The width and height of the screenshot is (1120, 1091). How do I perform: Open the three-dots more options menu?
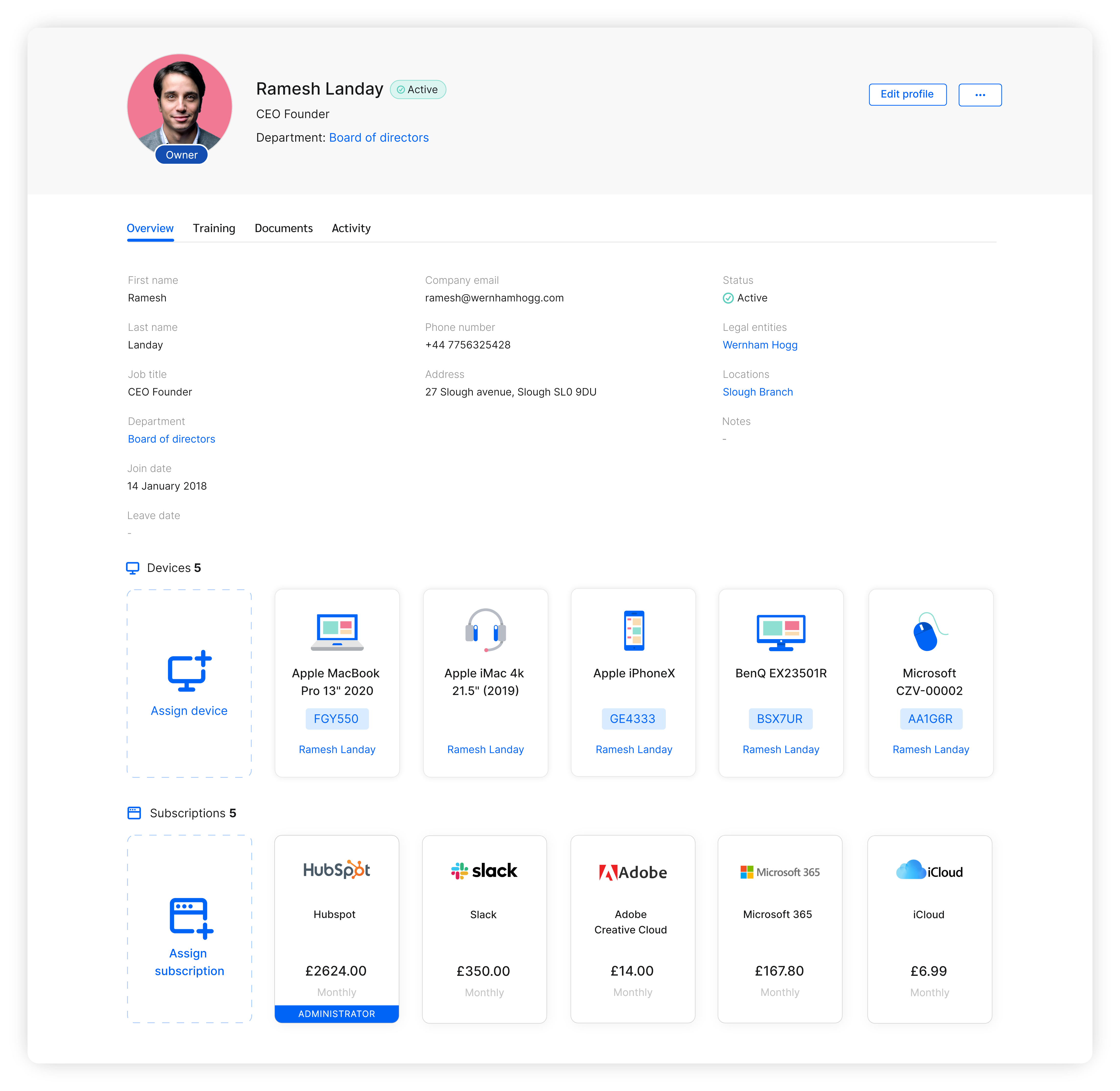980,95
